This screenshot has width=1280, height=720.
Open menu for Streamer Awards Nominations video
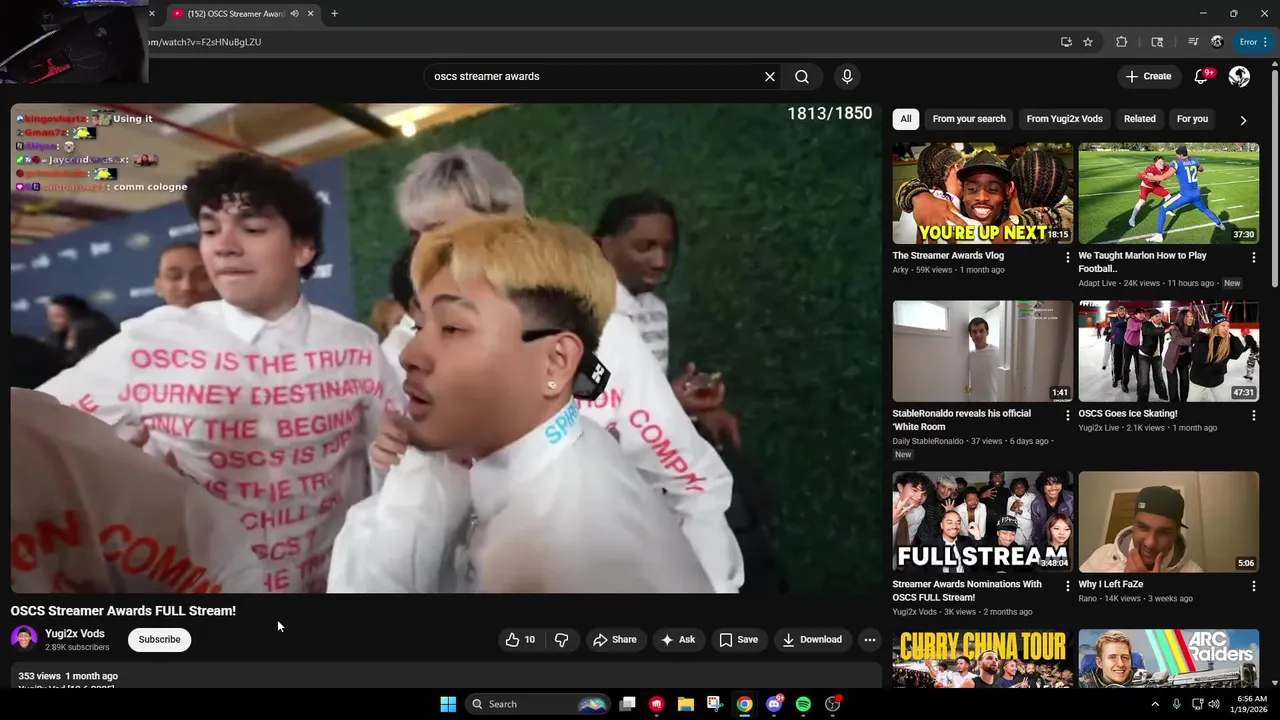click(1068, 586)
